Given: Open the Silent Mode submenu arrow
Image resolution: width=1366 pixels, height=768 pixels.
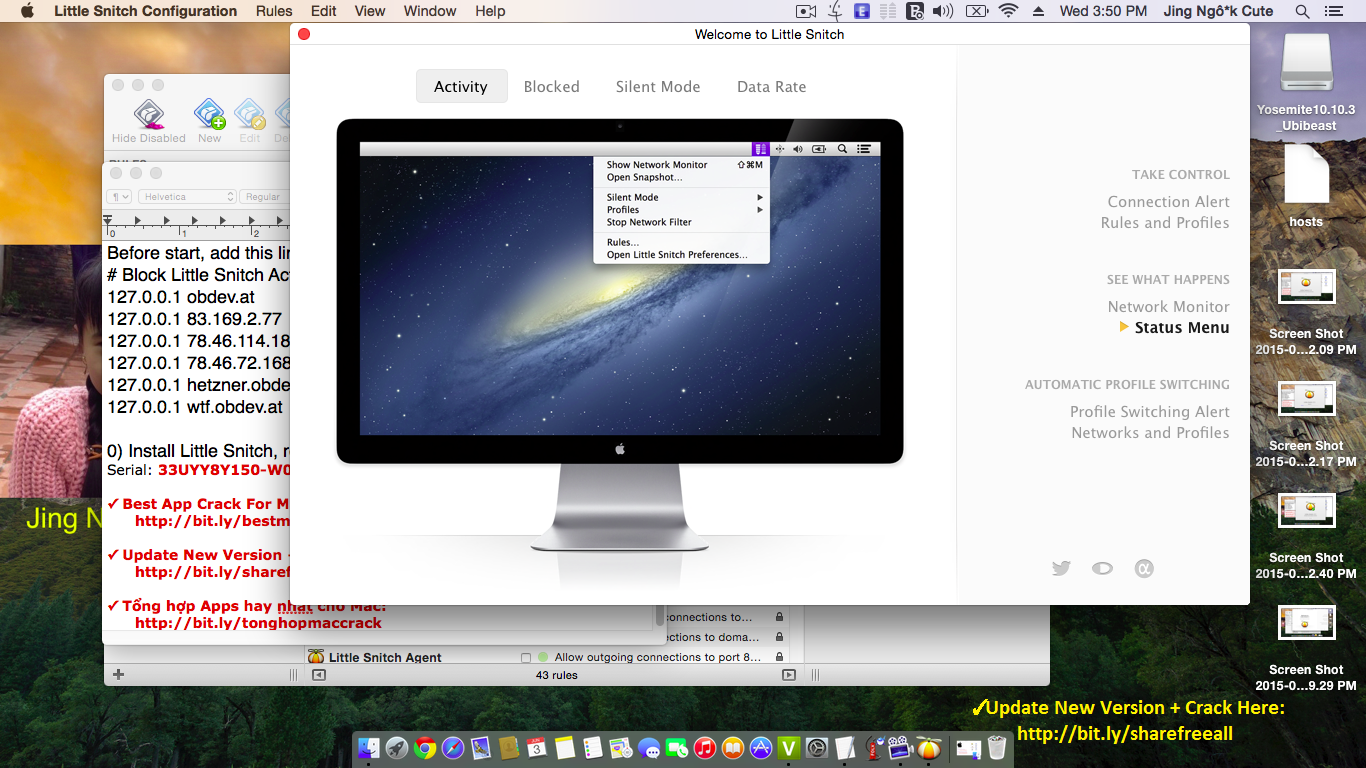Looking at the screenshot, I should point(759,197).
